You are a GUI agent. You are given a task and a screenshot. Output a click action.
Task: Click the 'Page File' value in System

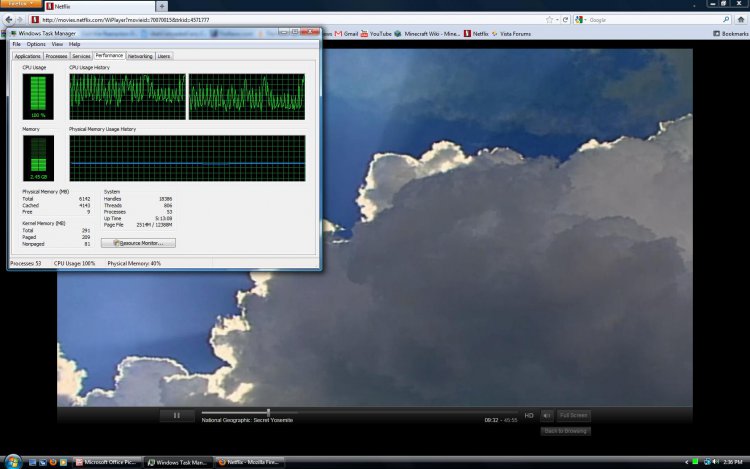(x=154, y=225)
